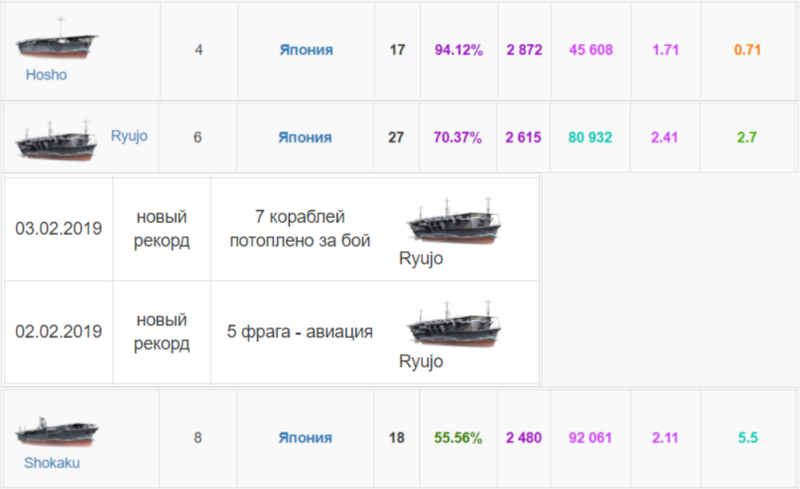Image resolution: width=800 pixels, height=489 pixels.
Task: Click the '7 кораблей потоплено за бой' record
Action: (300, 228)
